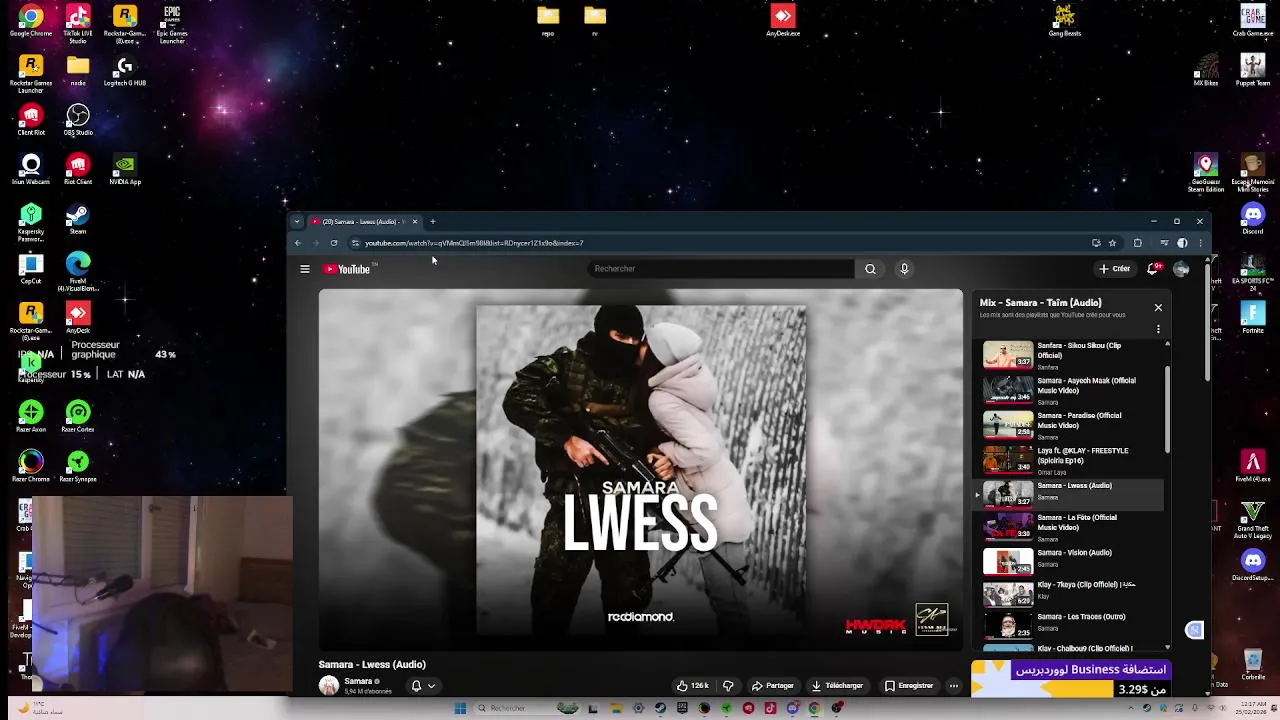Go to the YouTube logo home link
Image resolution: width=1280 pixels, height=720 pixels.
[347, 269]
